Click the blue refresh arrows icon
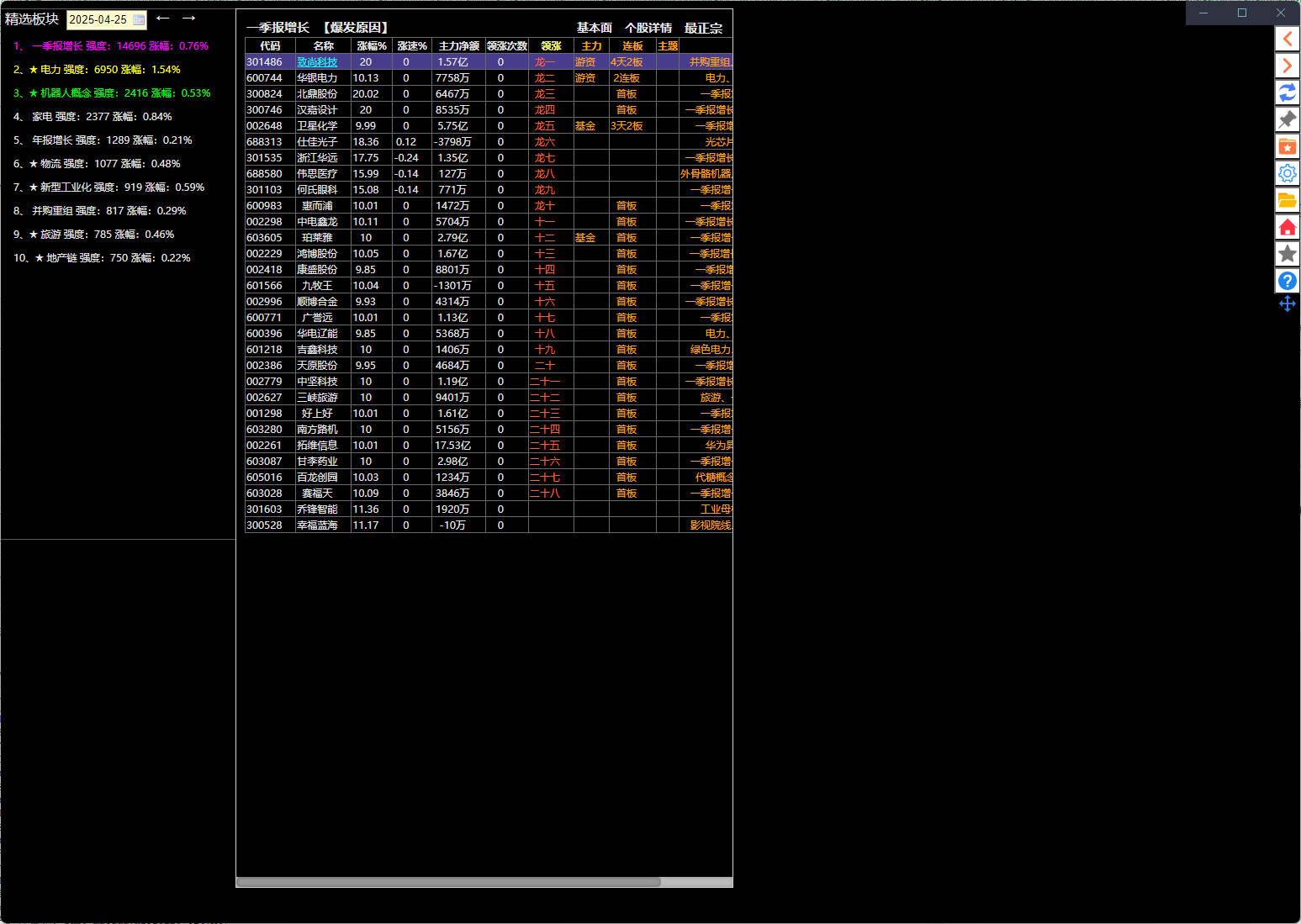 tap(1287, 92)
